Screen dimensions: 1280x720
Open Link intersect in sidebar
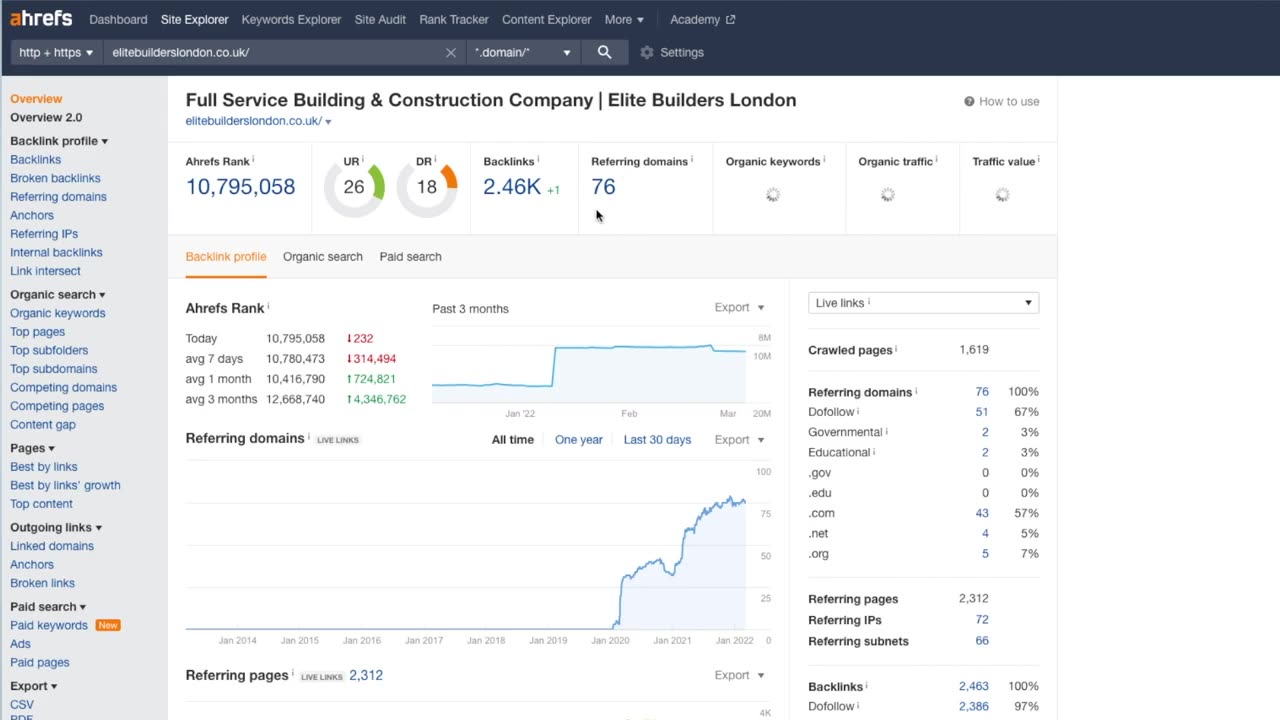click(45, 271)
